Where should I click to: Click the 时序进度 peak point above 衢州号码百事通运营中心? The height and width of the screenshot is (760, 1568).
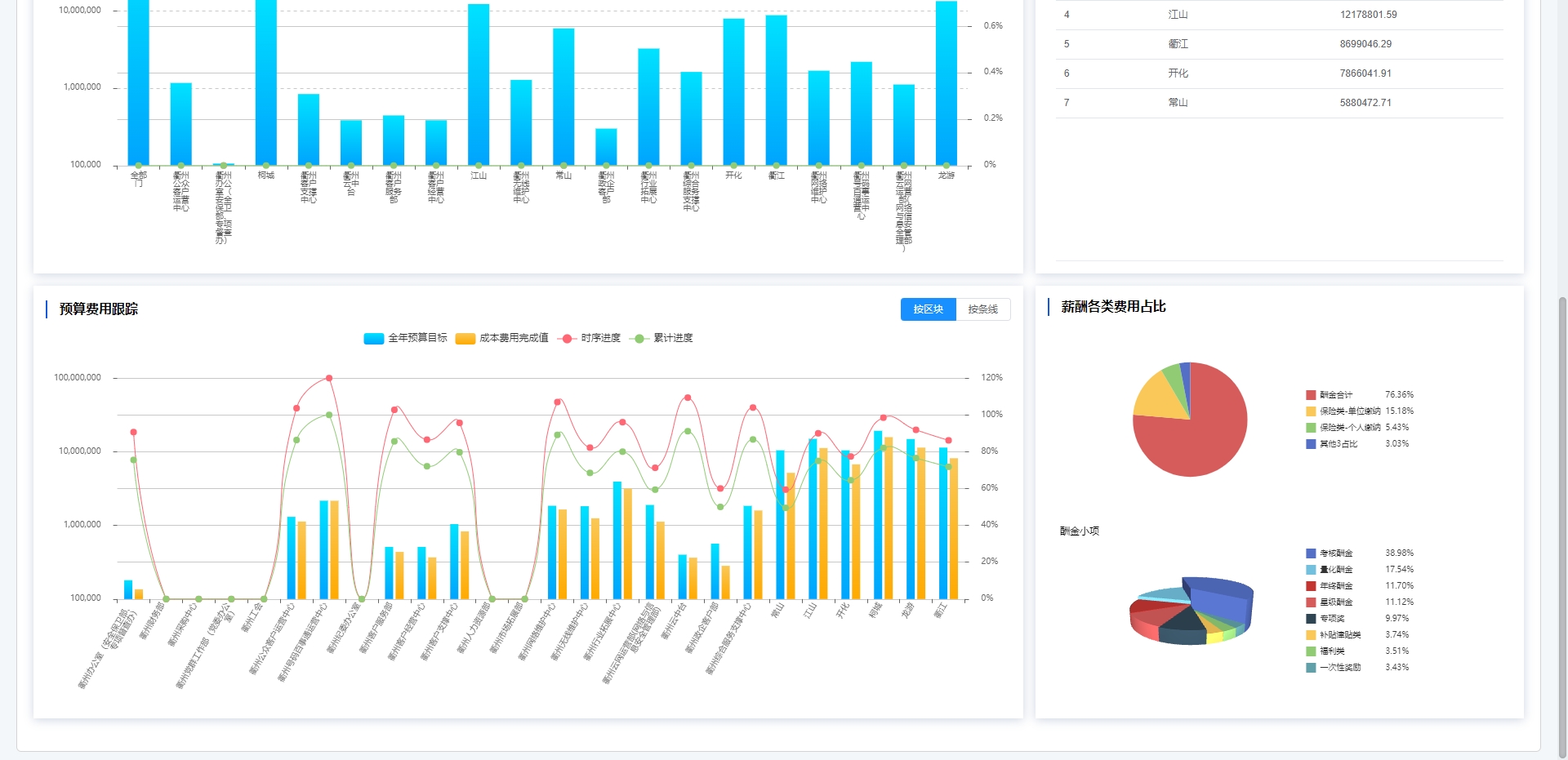[329, 378]
